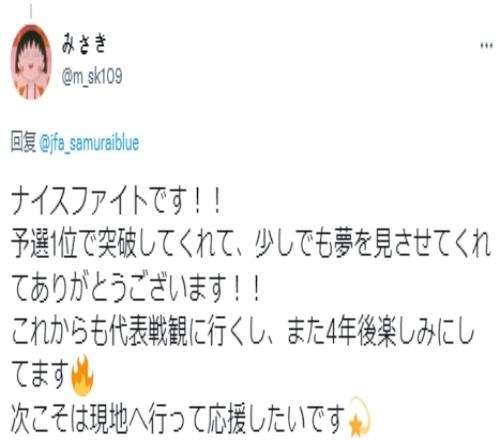Click the thread connector line above avatar
This screenshot has height=440, width=500.
coord(31,11)
